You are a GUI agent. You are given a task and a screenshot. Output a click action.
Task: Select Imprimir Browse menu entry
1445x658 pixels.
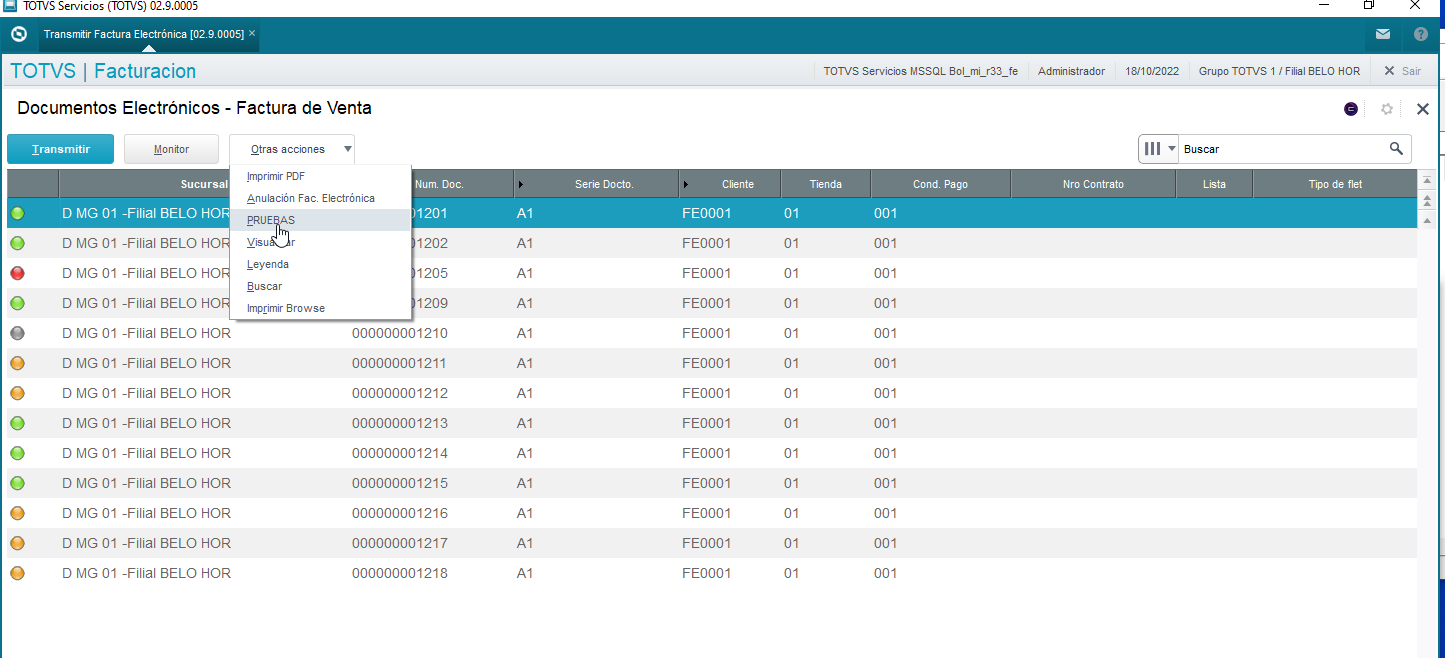(x=320, y=308)
